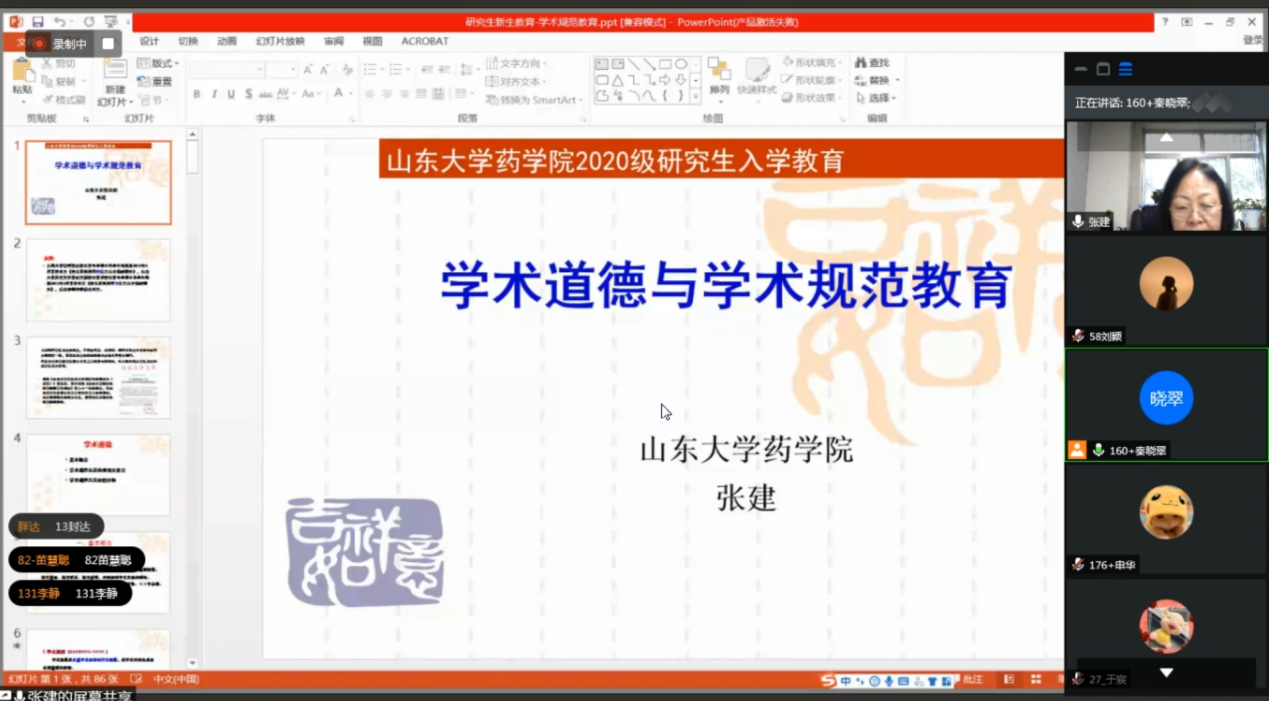Toggle Italic formatting button

click(x=214, y=94)
